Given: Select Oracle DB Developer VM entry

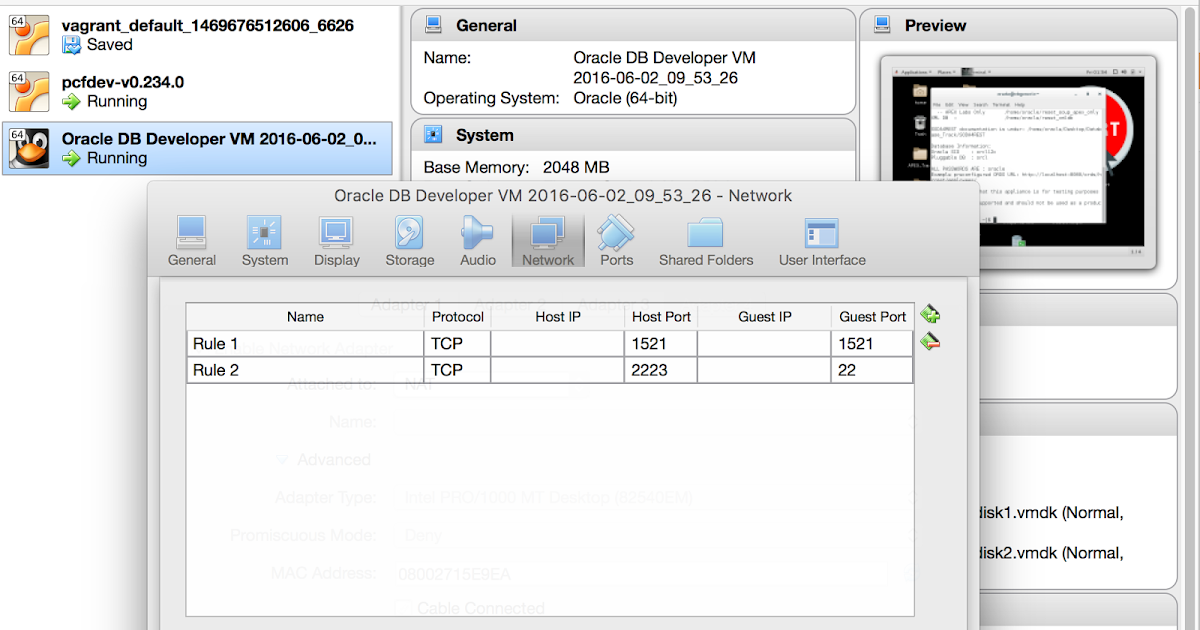Looking at the screenshot, I should [198, 149].
